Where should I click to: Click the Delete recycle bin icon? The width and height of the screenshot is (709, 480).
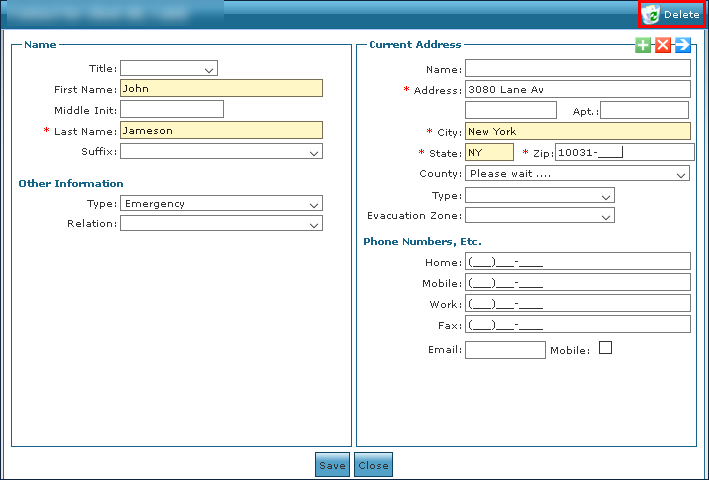[x=652, y=14]
